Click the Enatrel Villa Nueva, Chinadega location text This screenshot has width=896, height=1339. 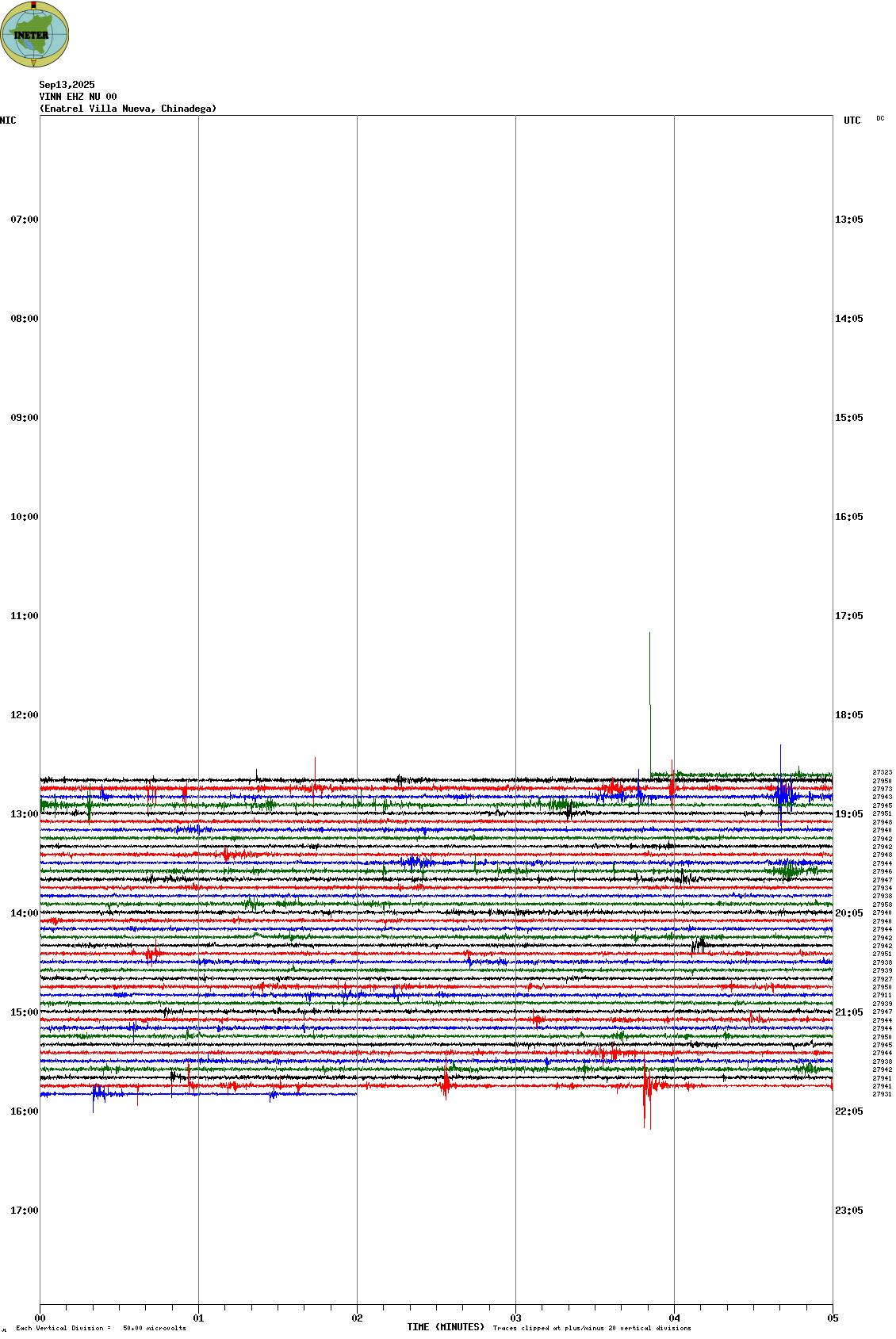coord(128,109)
